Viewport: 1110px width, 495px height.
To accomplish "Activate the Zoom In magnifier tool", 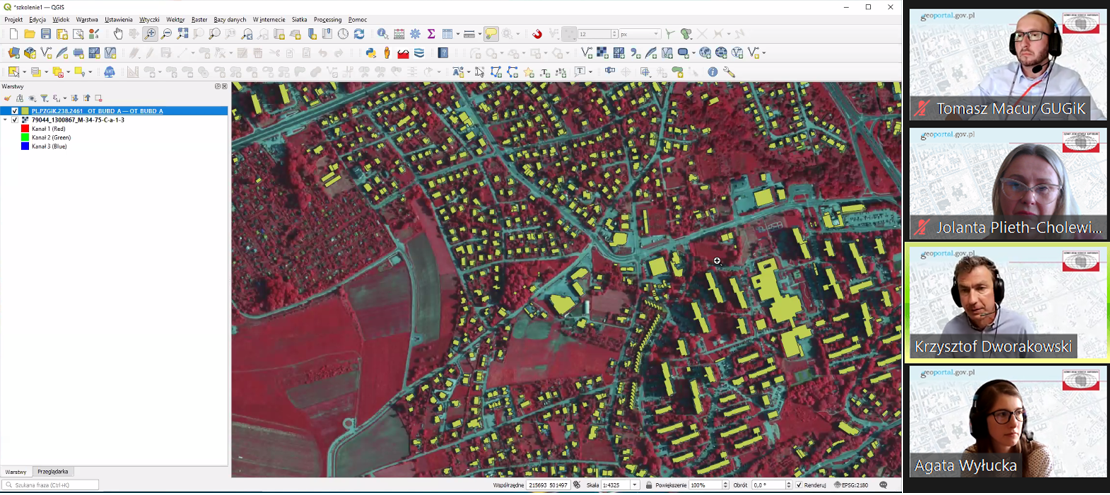I will pos(150,34).
